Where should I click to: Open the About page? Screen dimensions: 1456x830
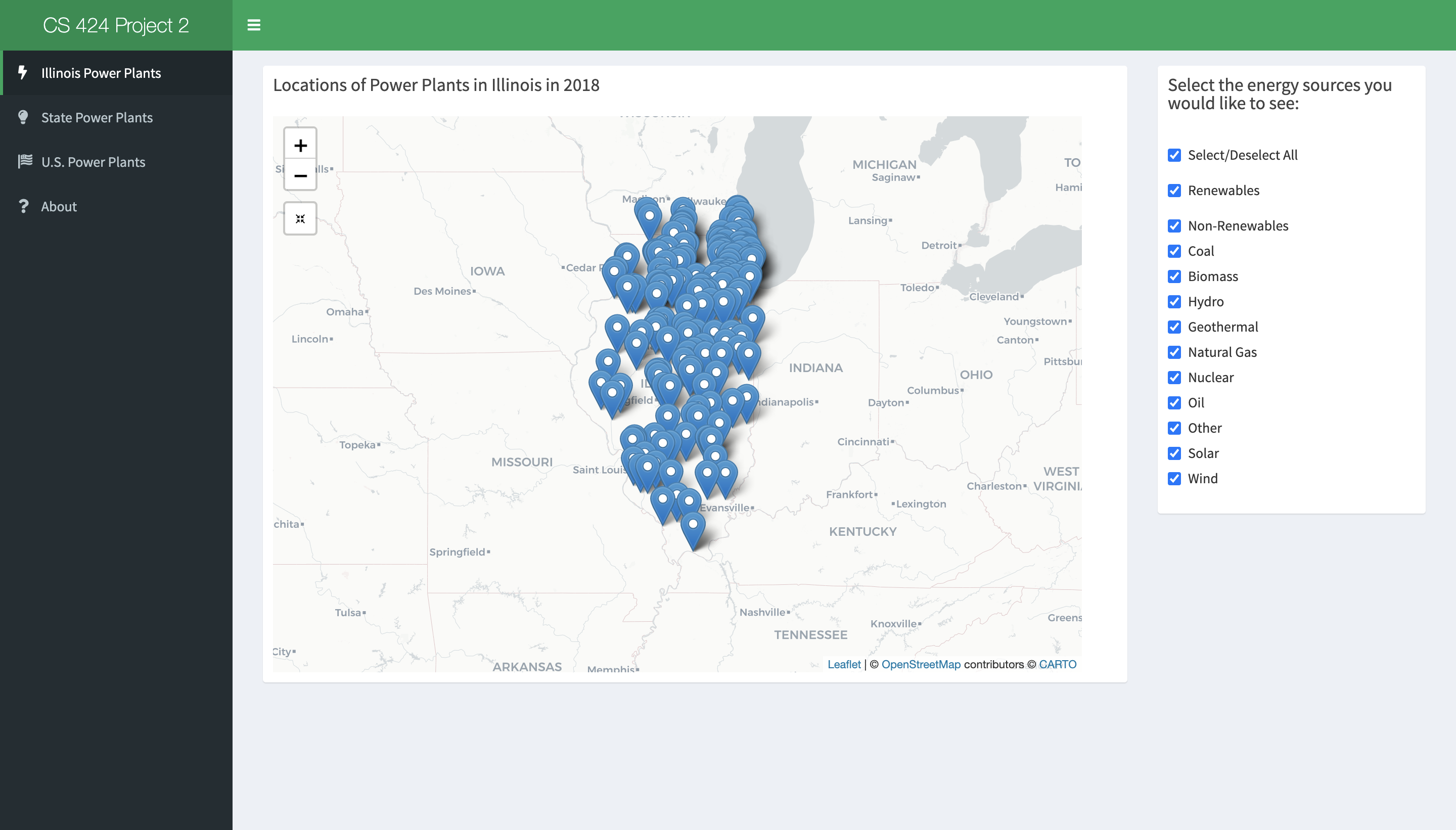tap(116, 206)
